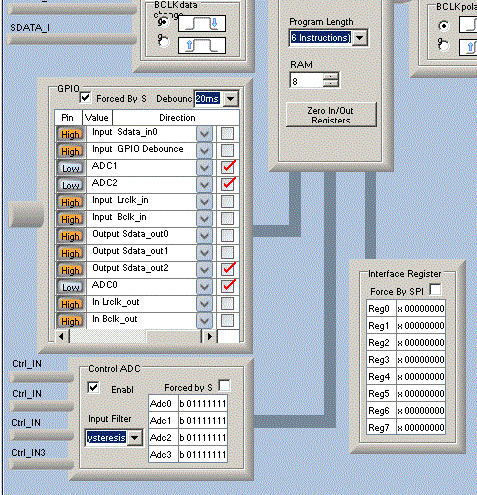Uncheck the ADC1 row checkbox

tap(228, 167)
